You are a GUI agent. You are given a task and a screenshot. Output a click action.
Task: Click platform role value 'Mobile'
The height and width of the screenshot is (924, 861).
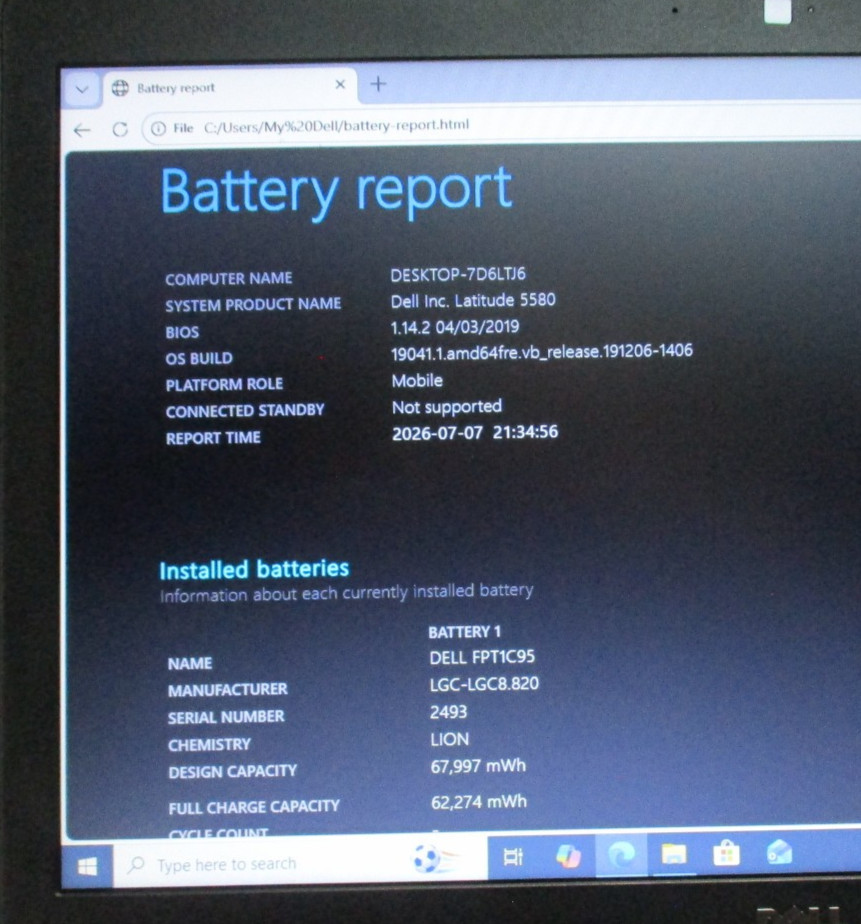pyautogui.click(x=417, y=381)
